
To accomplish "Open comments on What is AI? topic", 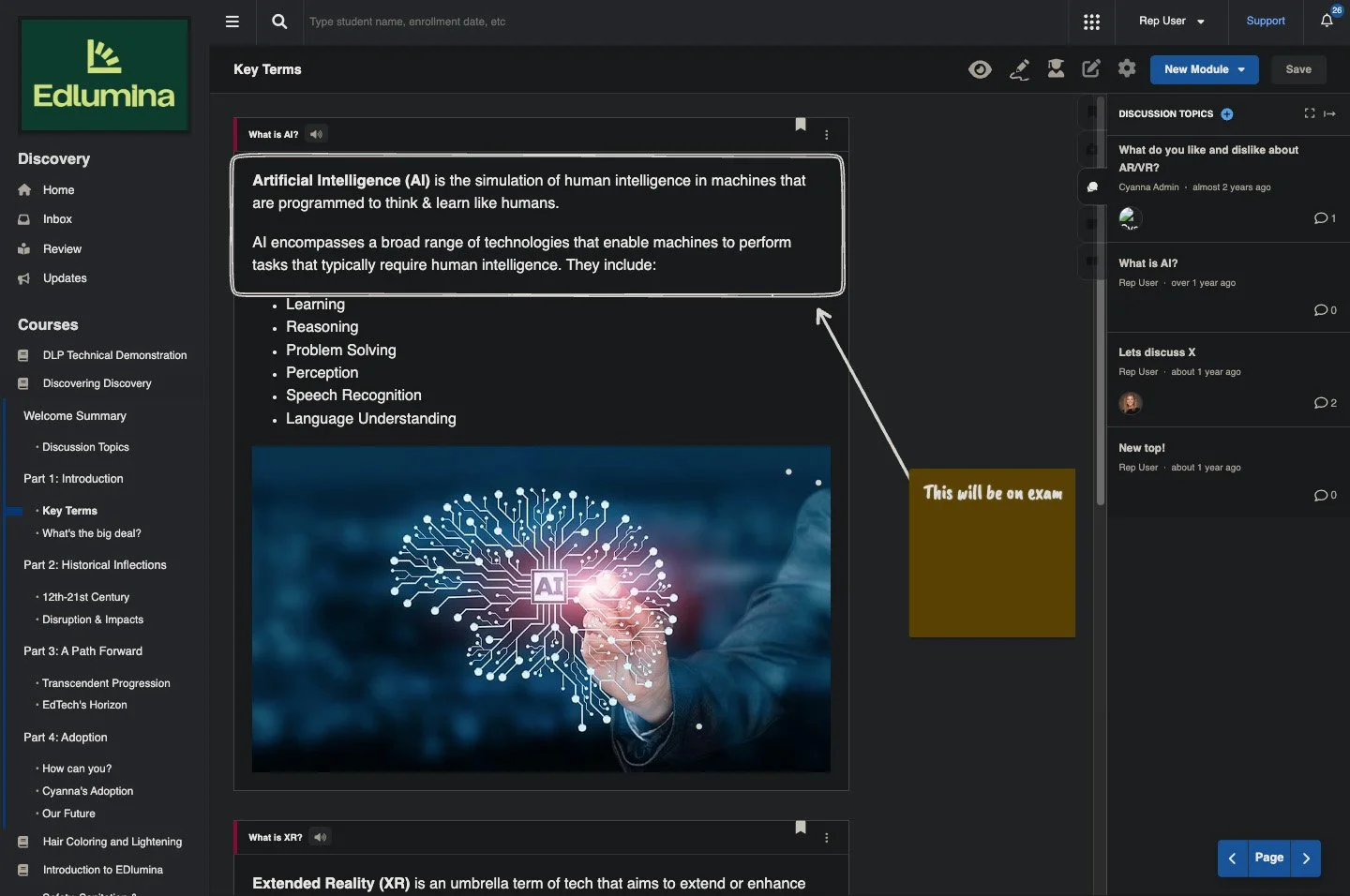I will pos(1325,310).
